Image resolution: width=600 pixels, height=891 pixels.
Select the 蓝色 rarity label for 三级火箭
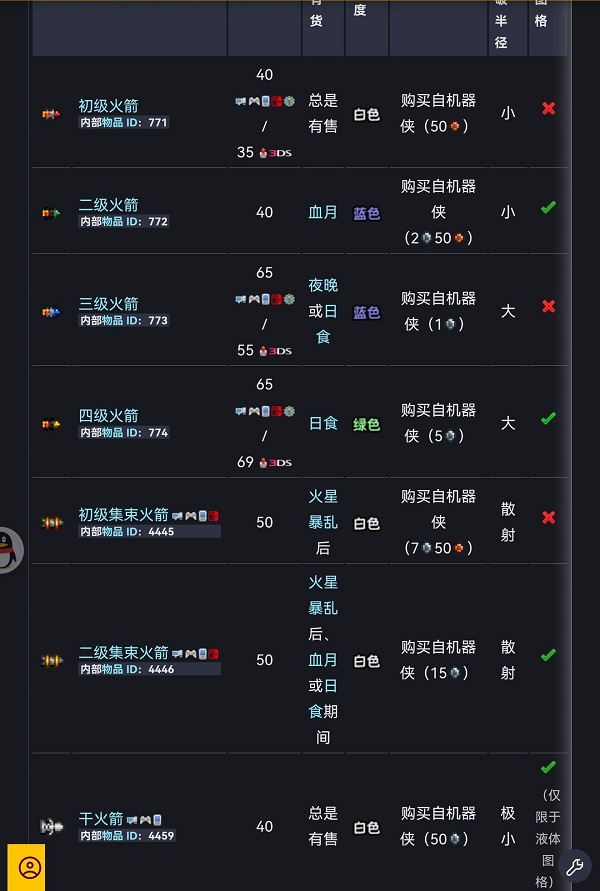366,312
